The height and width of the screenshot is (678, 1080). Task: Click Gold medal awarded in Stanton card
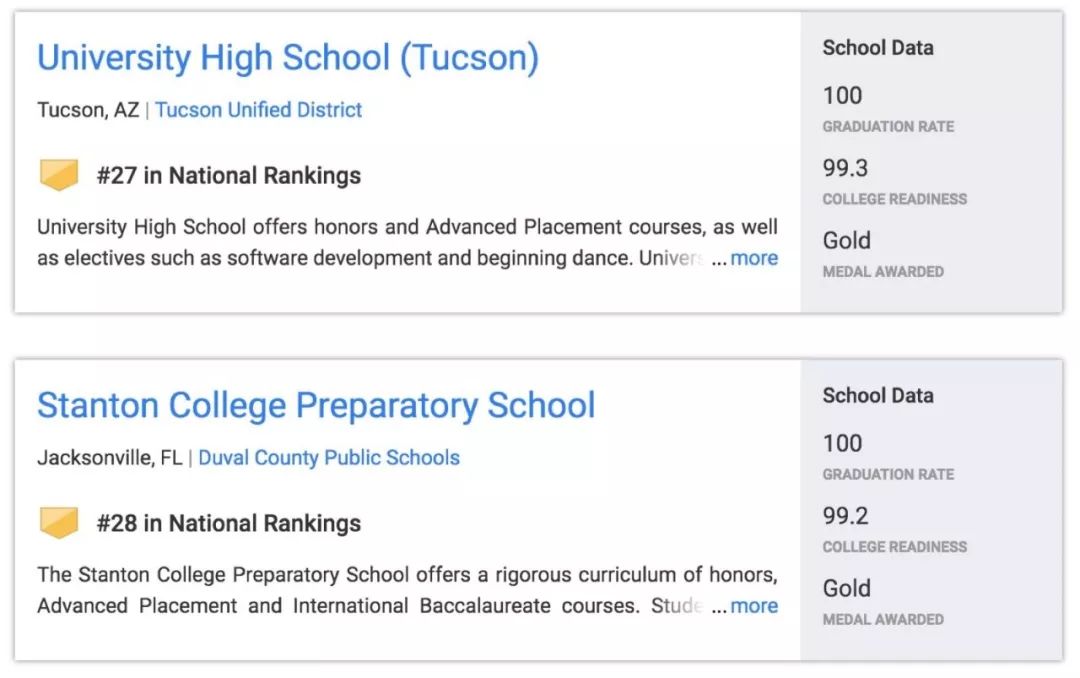click(847, 588)
